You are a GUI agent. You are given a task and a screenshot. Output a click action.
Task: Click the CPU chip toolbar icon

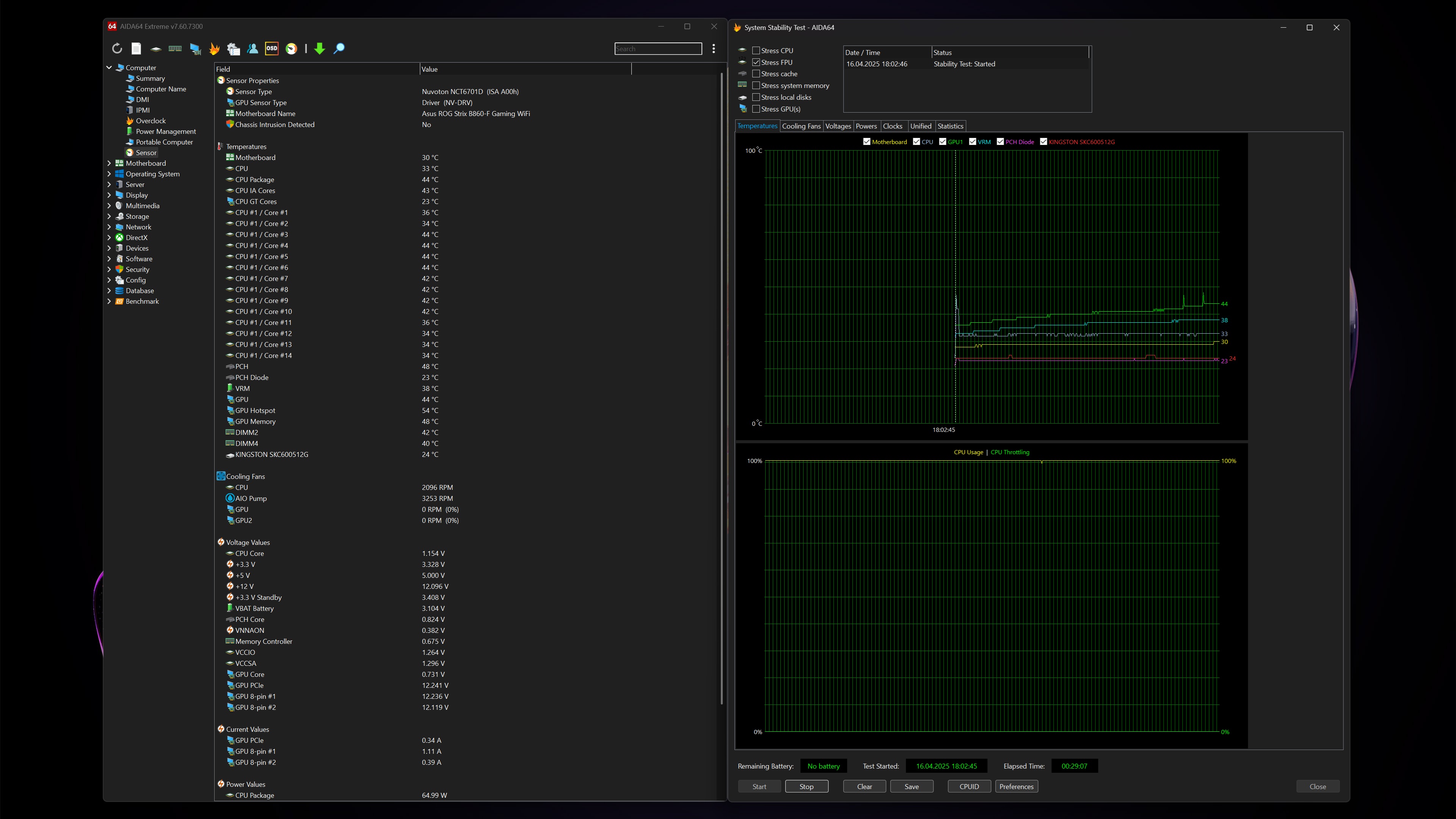click(x=155, y=49)
